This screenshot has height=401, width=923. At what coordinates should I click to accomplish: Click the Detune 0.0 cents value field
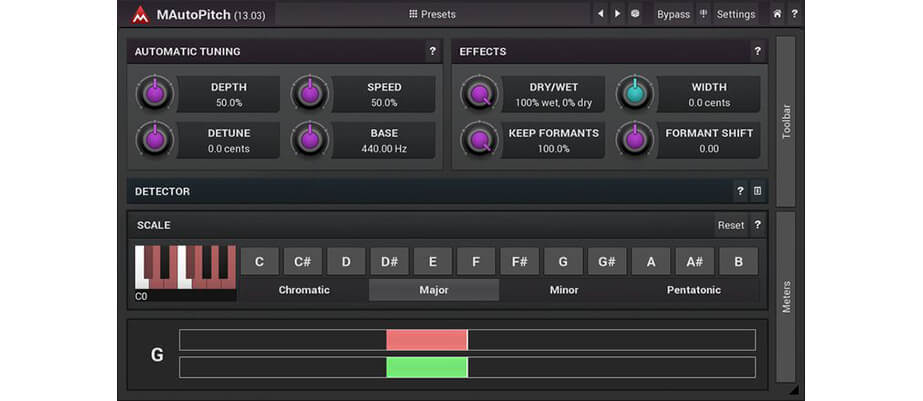[x=228, y=141]
